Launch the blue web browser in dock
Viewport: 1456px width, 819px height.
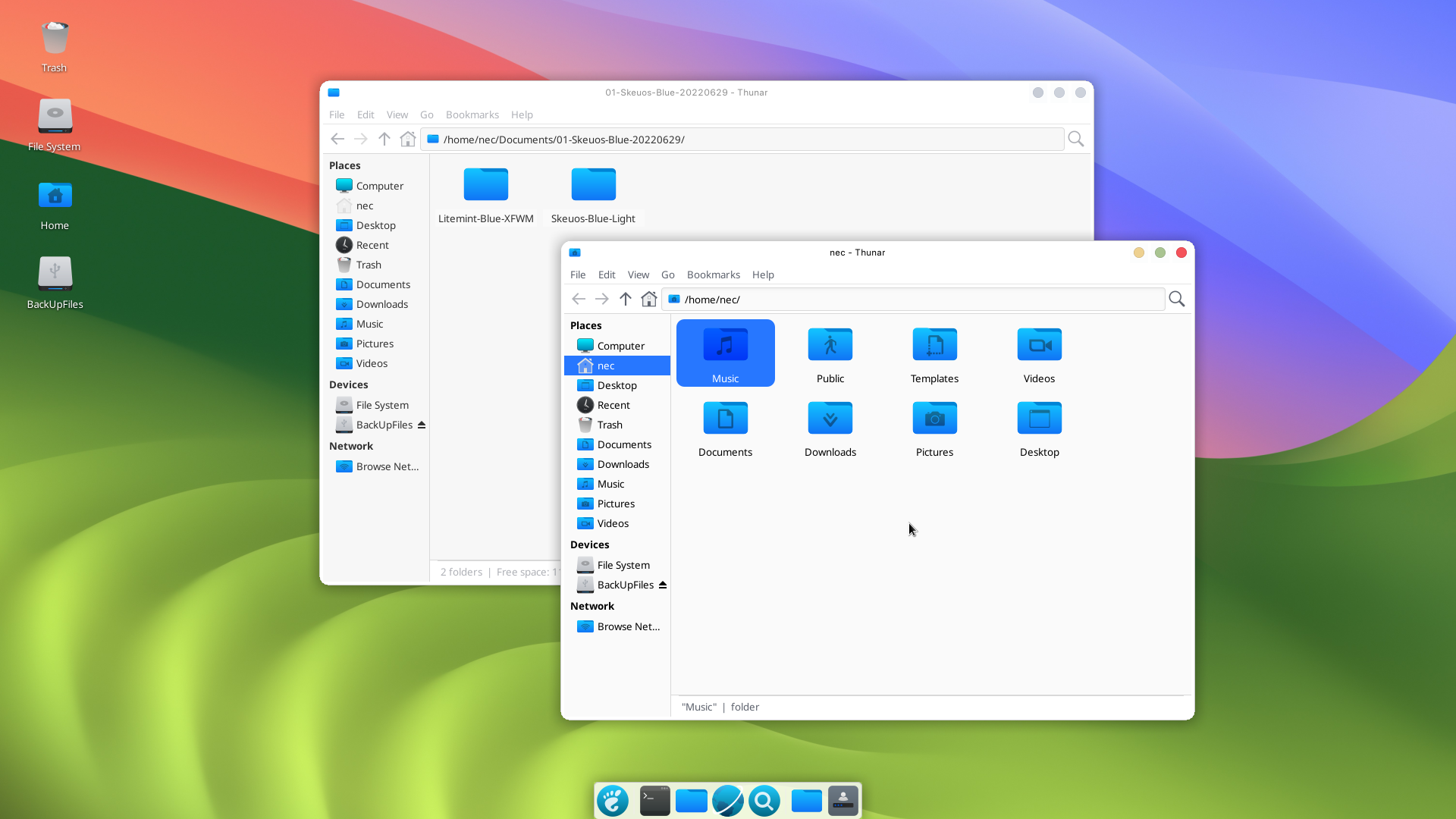pyautogui.click(x=728, y=801)
